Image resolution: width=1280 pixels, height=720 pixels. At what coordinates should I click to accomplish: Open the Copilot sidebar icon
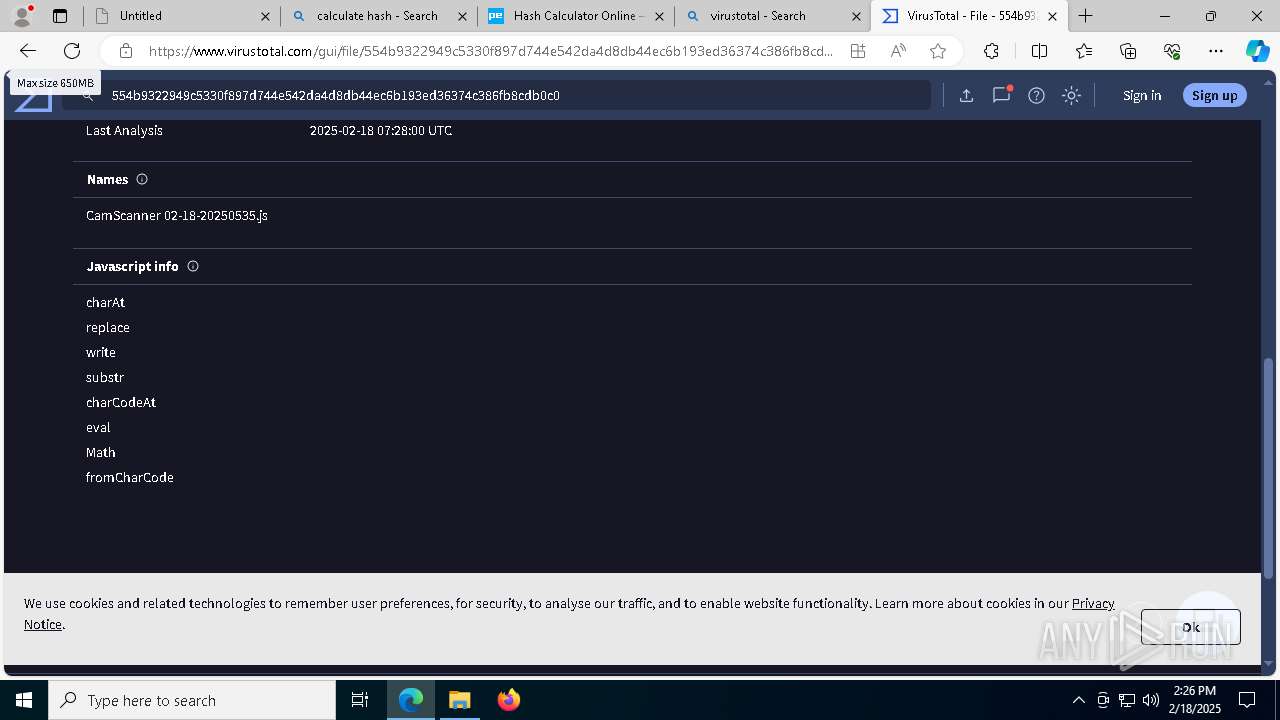click(x=1257, y=51)
